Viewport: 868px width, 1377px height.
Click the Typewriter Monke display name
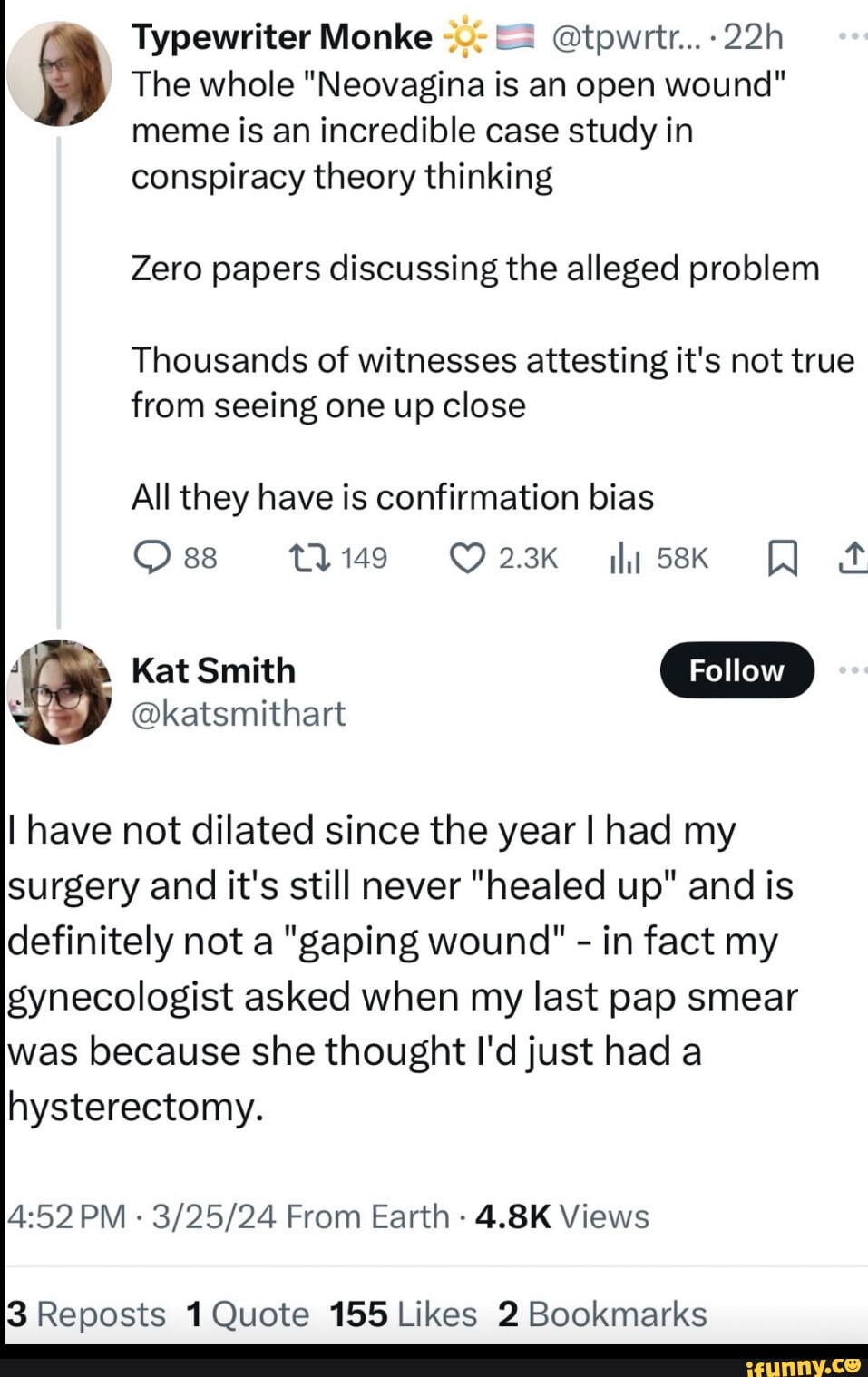tap(281, 37)
